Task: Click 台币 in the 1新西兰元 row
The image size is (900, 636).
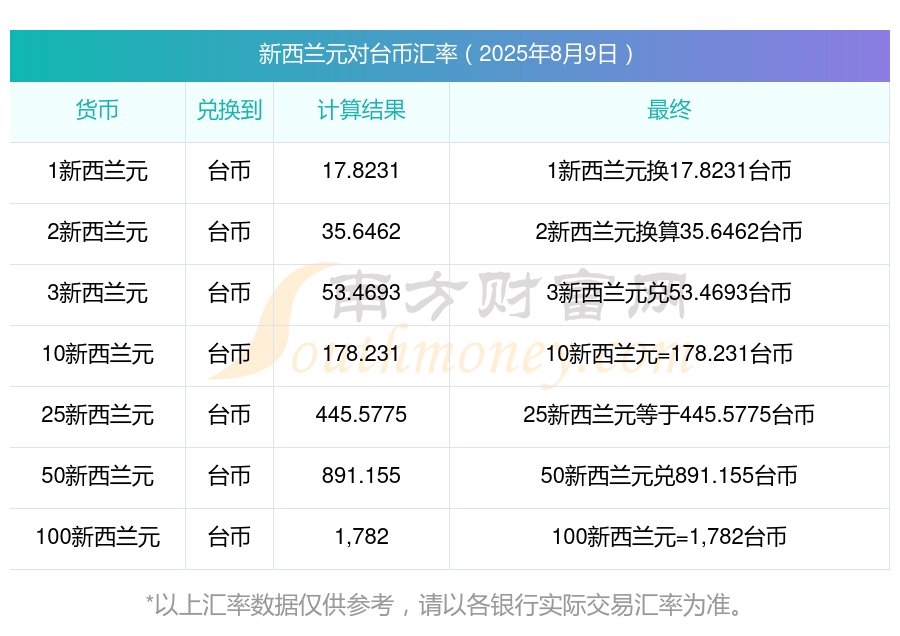Action: [x=229, y=171]
